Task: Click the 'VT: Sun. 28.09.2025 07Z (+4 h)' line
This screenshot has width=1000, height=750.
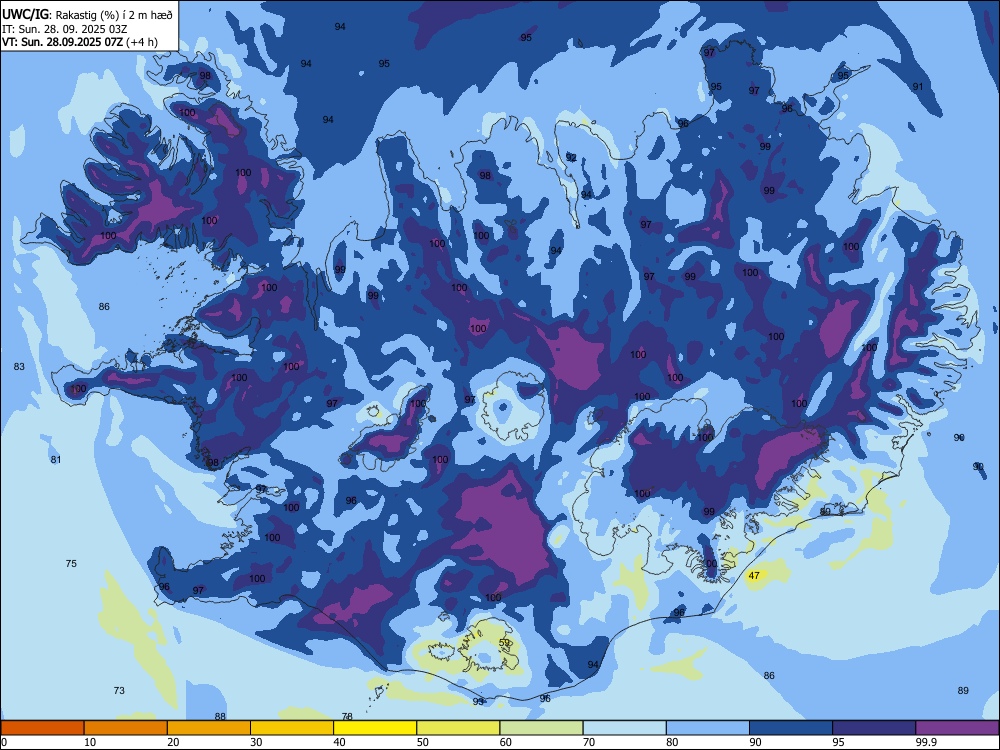Action: pos(80,42)
